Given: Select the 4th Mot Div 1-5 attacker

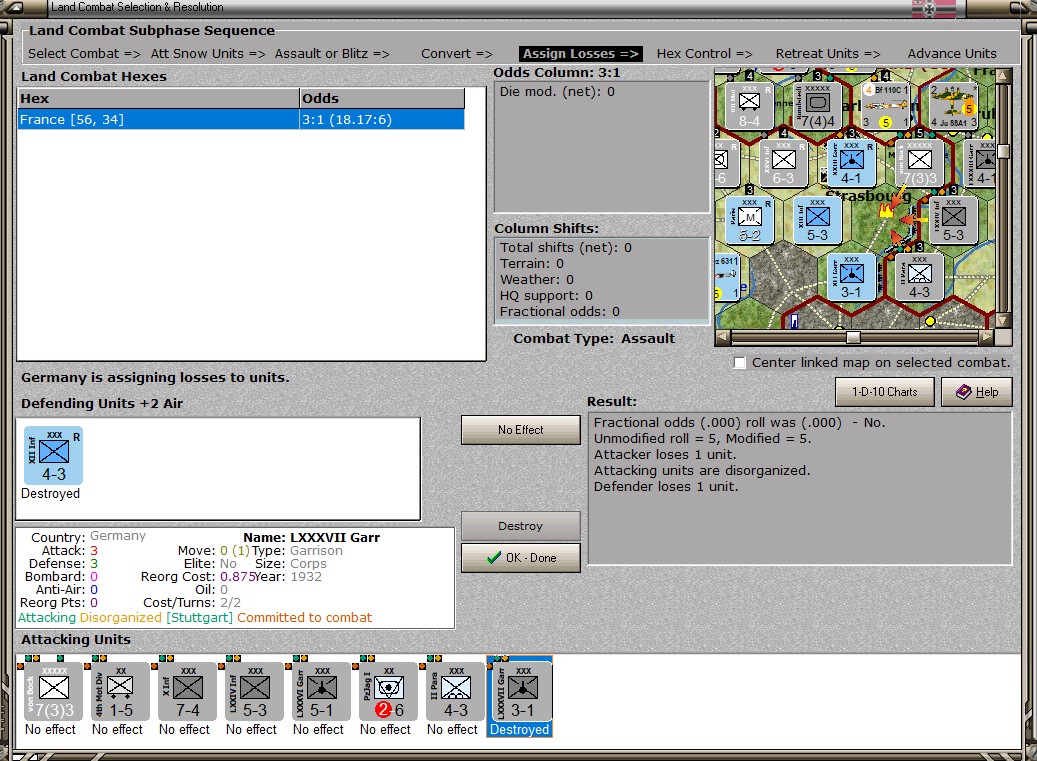Looking at the screenshot, I should (x=120, y=692).
